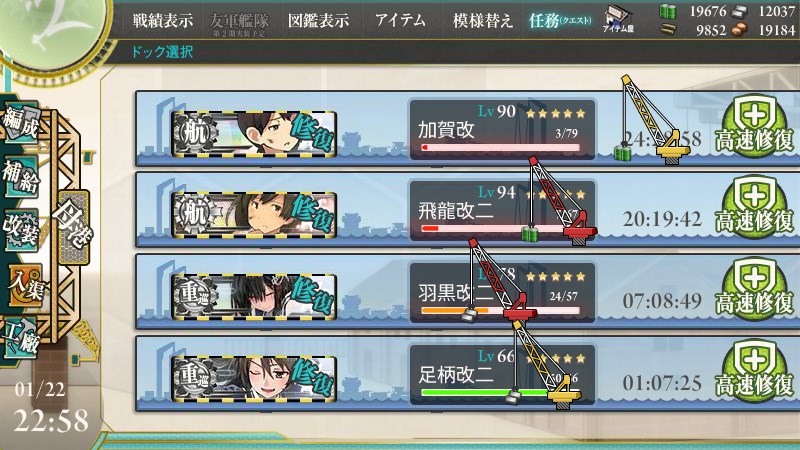Open the 改装 remodel icon
Screen dimensions: 800x450
(21, 230)
